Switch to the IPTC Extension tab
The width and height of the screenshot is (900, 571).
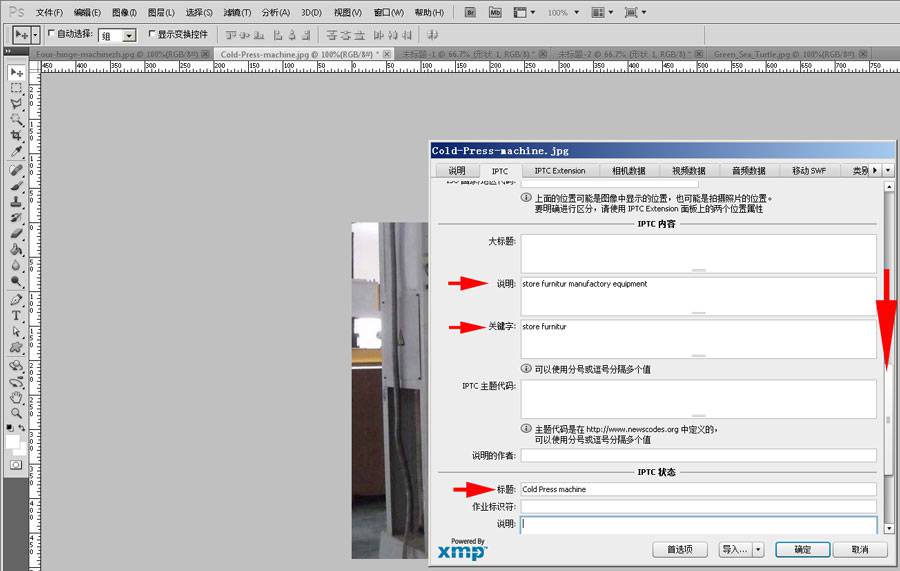560,171
